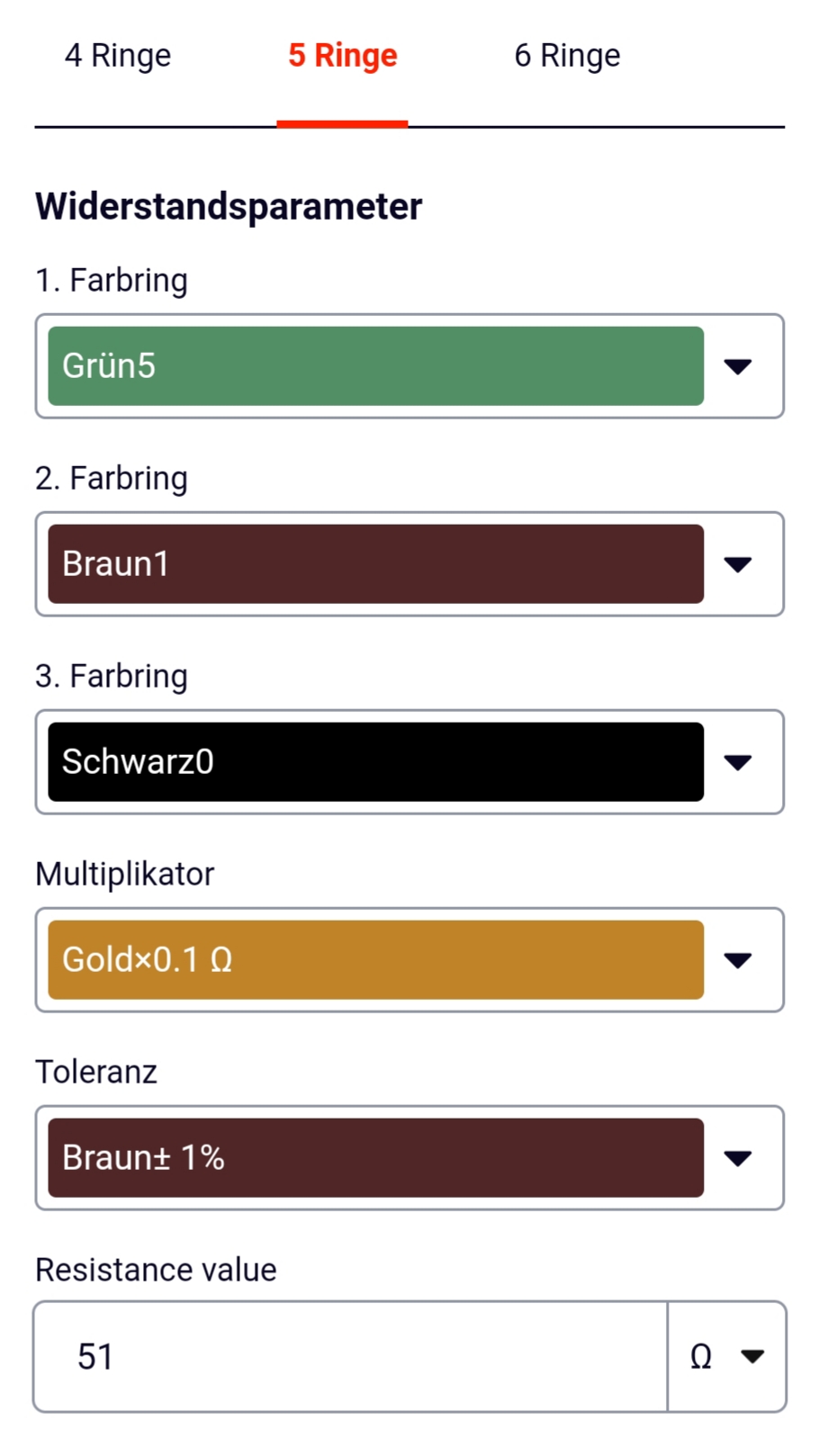Image resolution: width=819 pixels, height=1456 pixels.
Task: Select the 5 Ringe tab
Action: coord(343,56)
